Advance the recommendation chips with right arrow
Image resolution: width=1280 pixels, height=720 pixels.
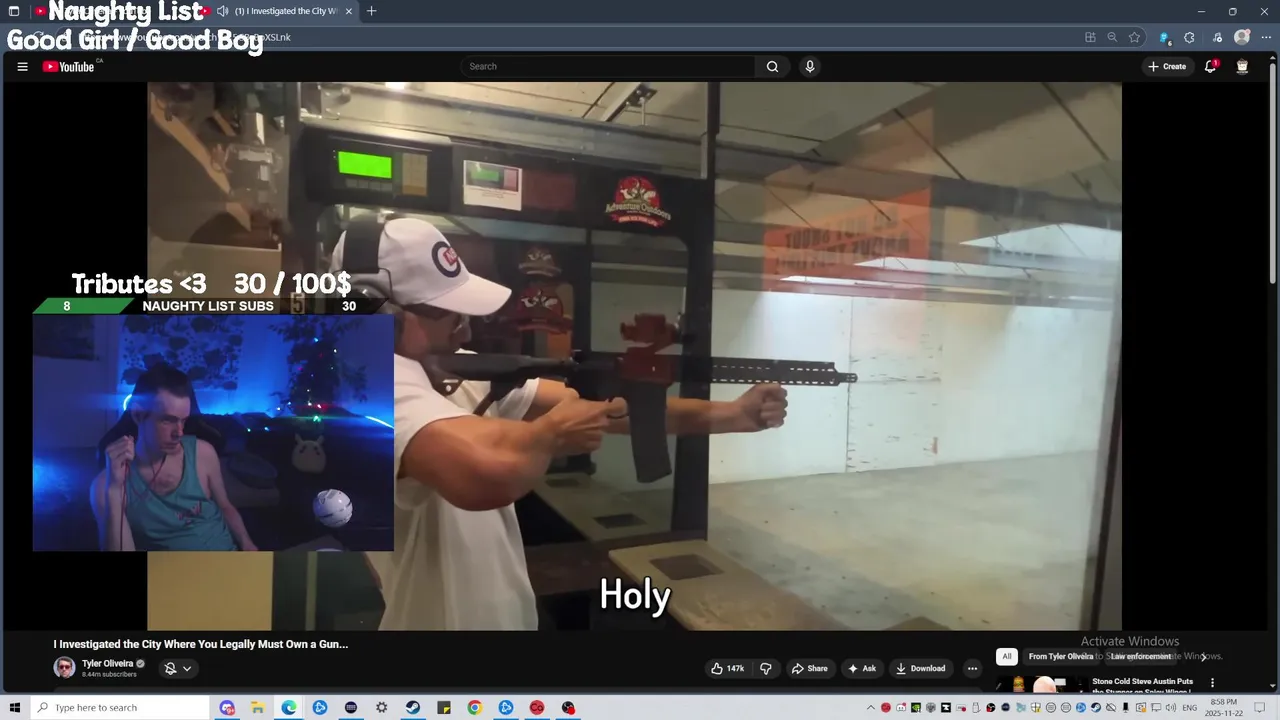click(1204, 657)
